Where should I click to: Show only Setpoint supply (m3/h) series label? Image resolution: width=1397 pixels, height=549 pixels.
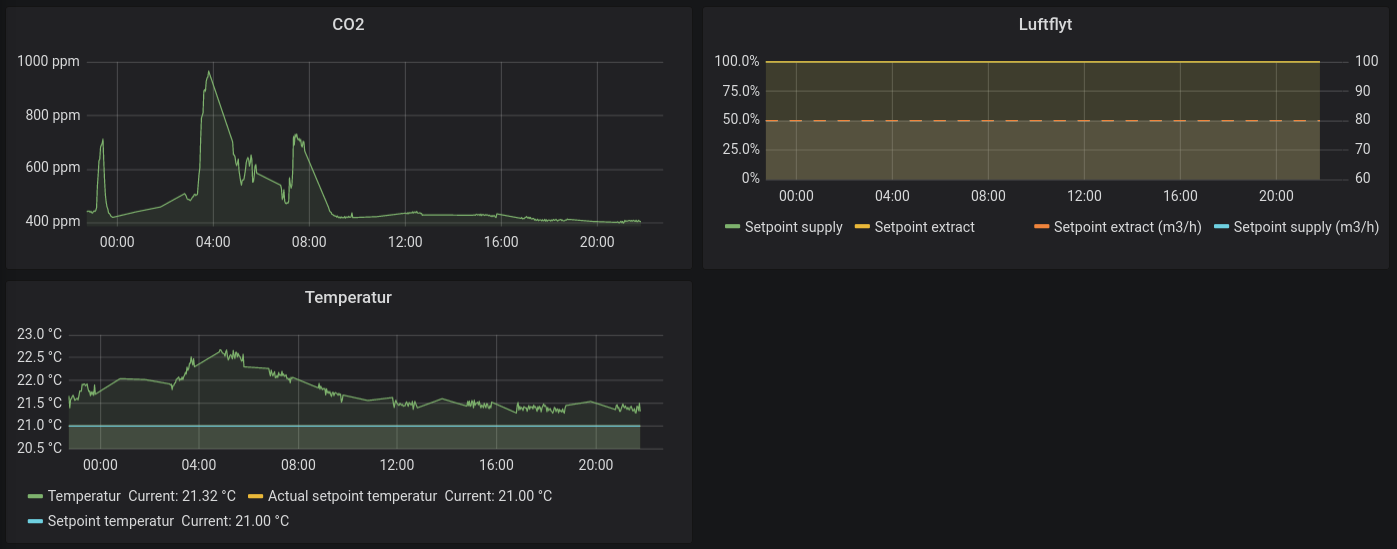tap(1305, 227)
